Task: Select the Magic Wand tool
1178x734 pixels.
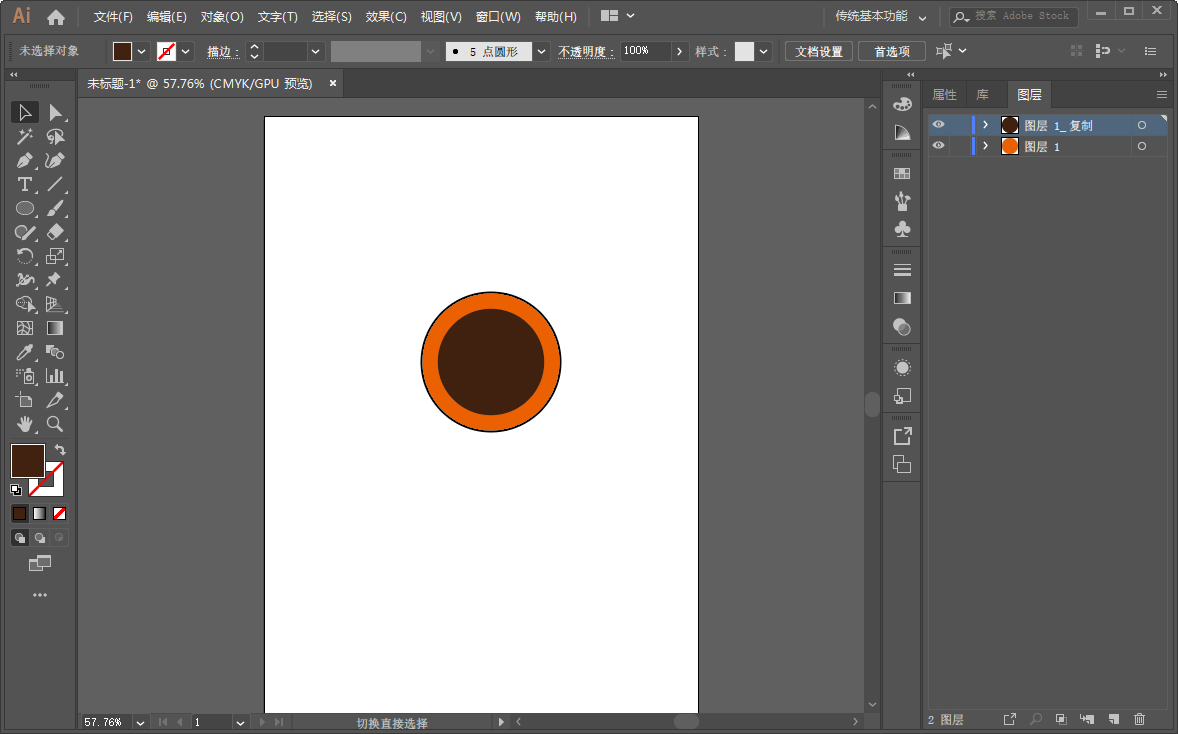Action: pos(25,137)
